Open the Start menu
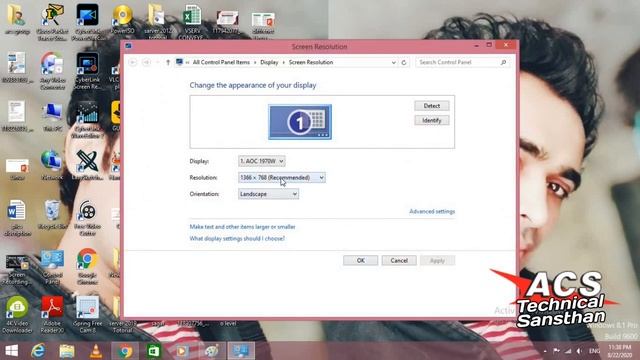The height and width of the screenshot is (360, 640). [x=11, y=351]
